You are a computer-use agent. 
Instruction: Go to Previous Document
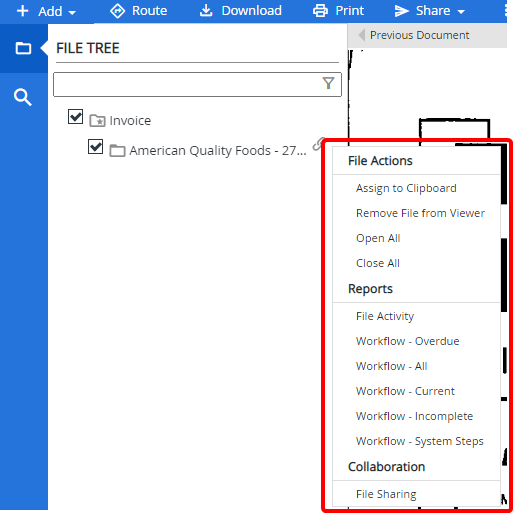(414, 35)
